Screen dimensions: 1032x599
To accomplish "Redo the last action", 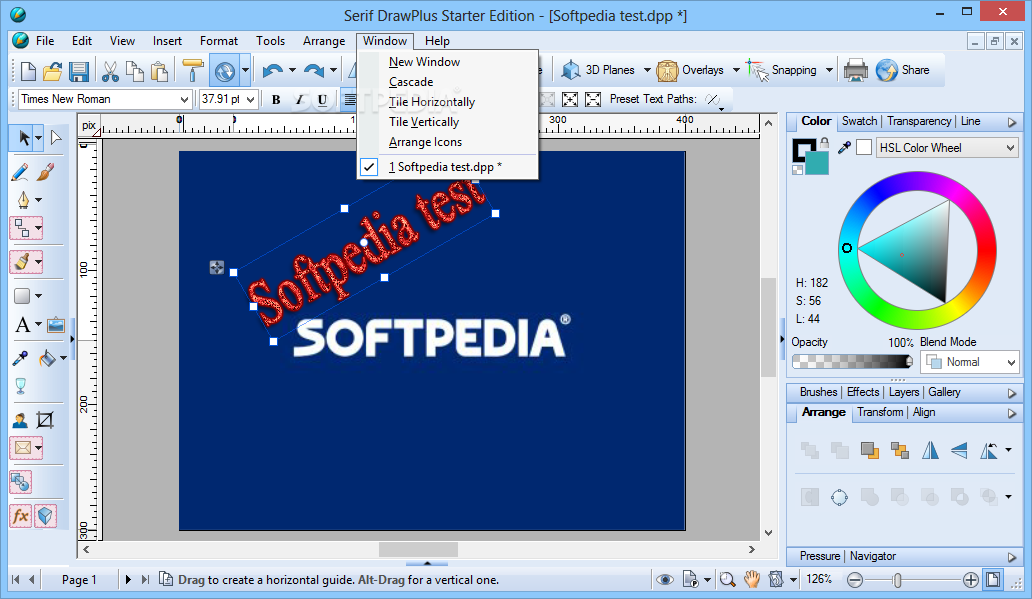I will coord(314,70).
